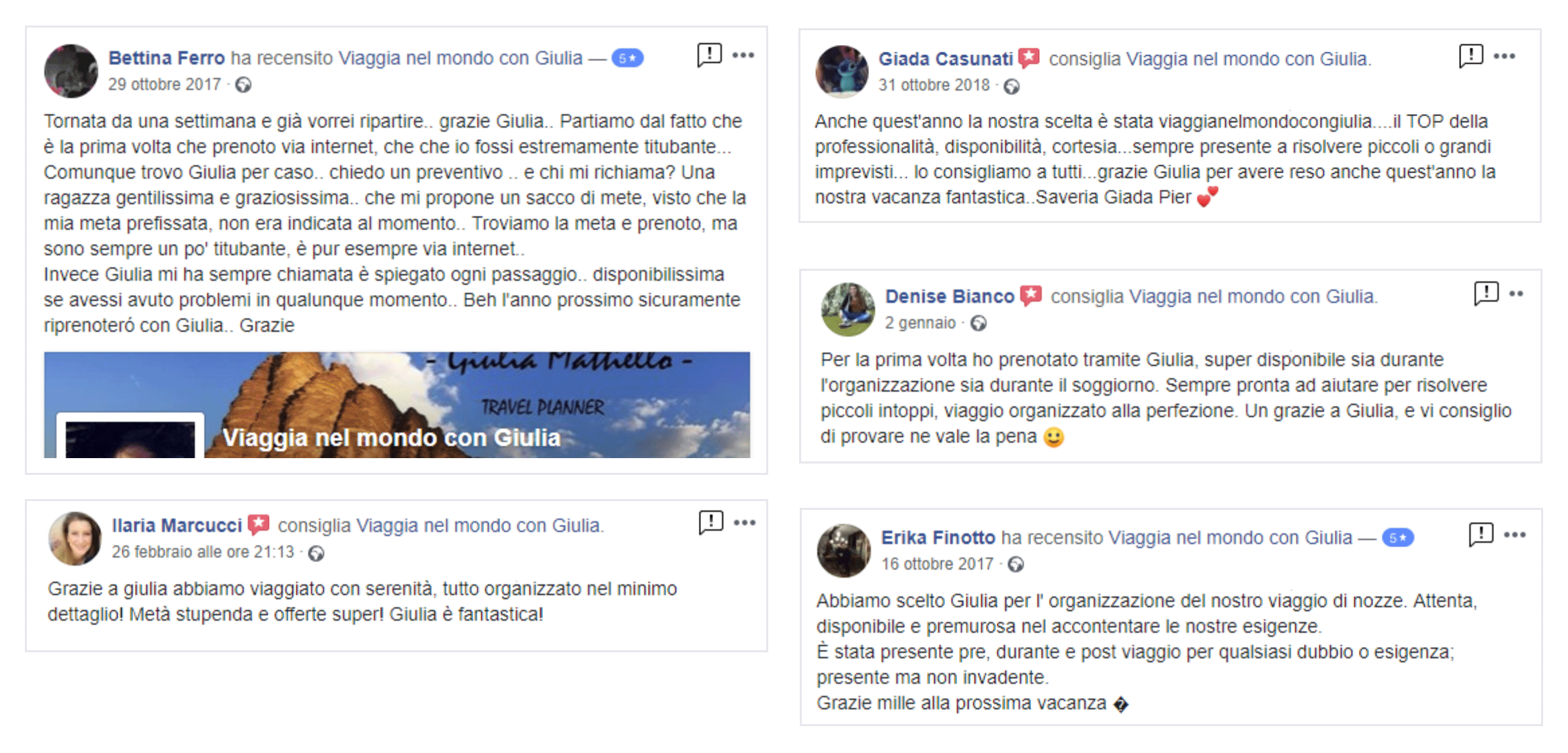Click 5-star badge on Erika Finotto's review
The height and width of the screenshot is (753, 1568).
click(1398, 538)
